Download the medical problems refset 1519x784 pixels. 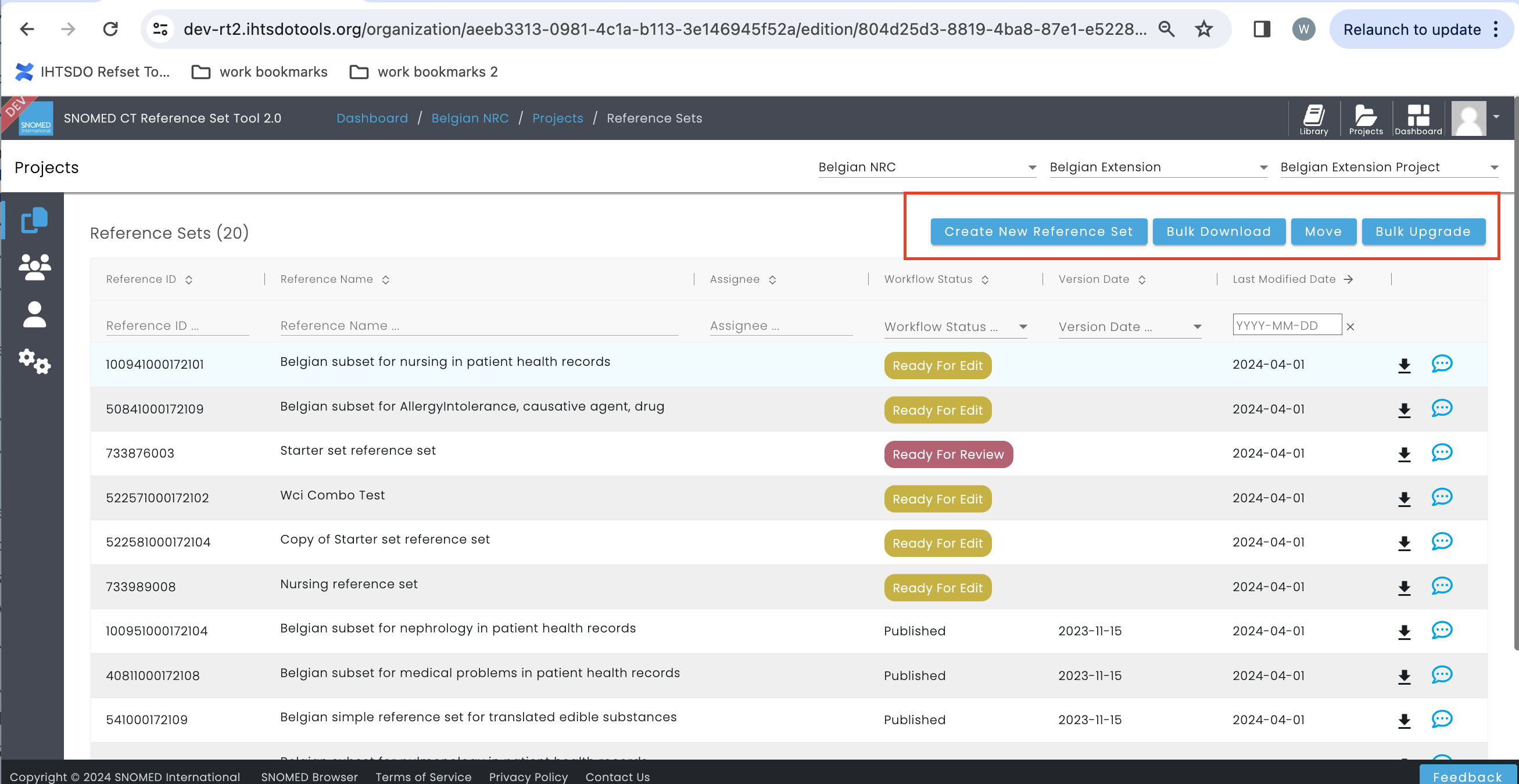tap(1404, 677)
